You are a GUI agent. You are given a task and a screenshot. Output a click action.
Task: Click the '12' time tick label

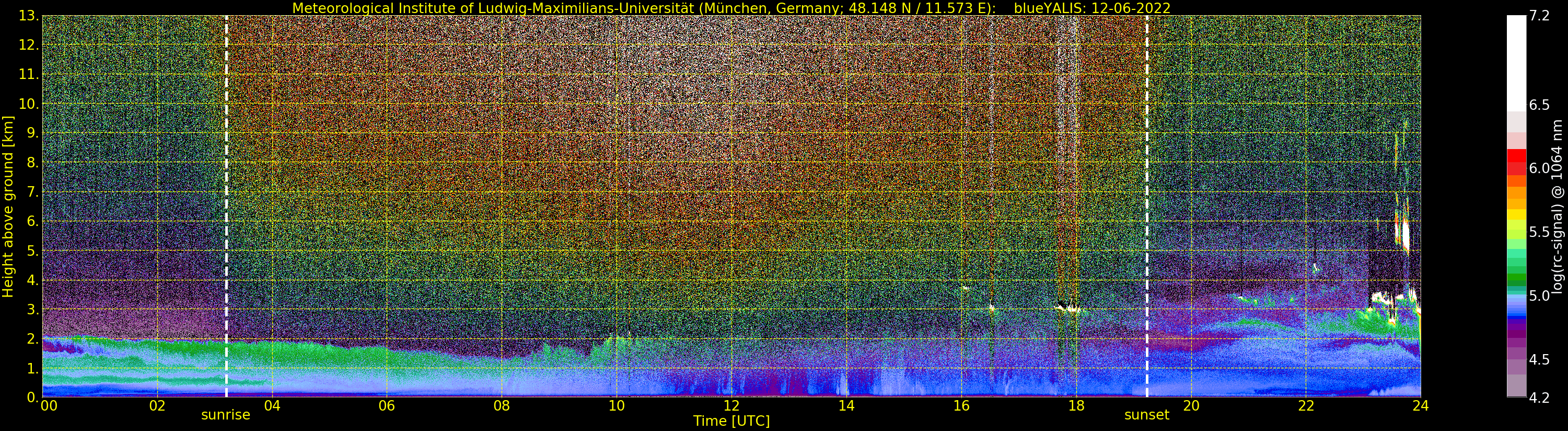tap(731, 405)
